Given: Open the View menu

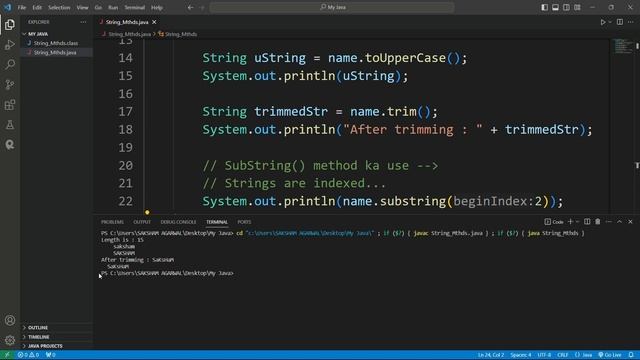Looking at the screenshot, I should (82, 7).
